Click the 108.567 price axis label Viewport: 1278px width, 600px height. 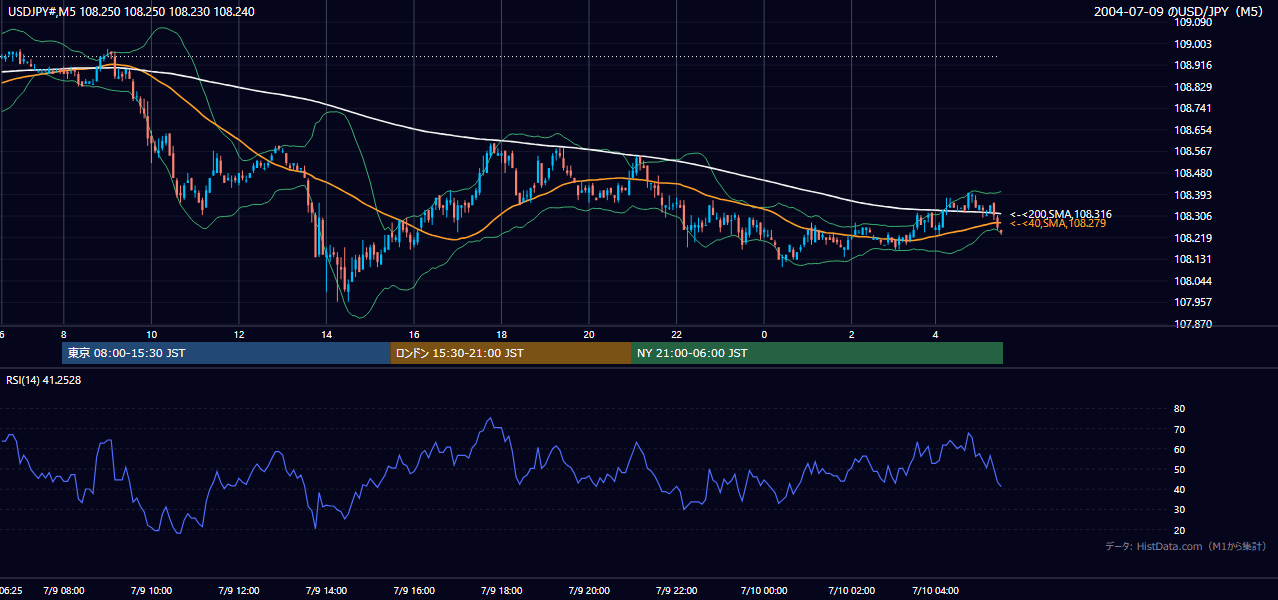[x=1192, y=152]
